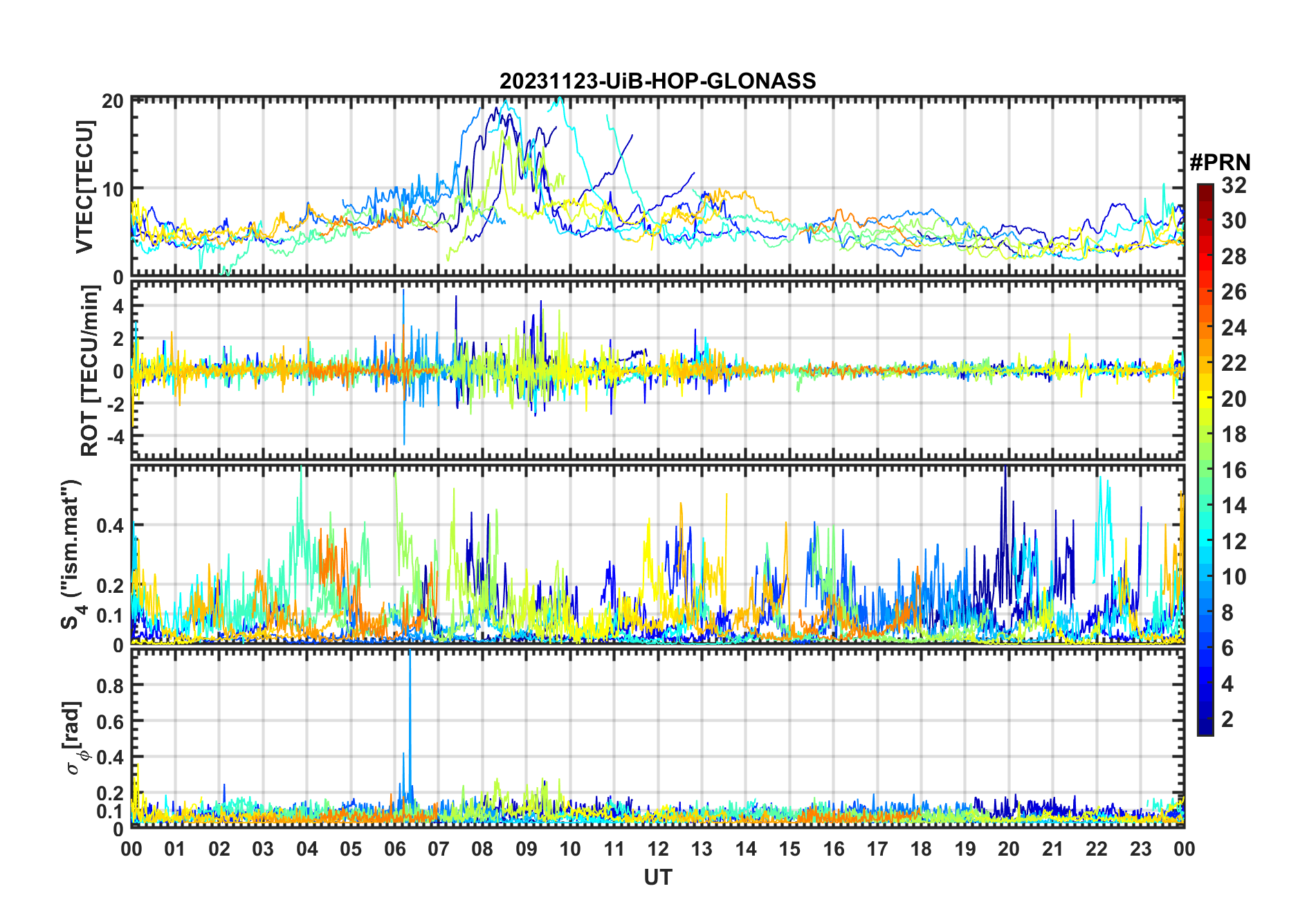Select the UT x-axis label
This screenshot has width=1316, height=920.
coord(657,878)
